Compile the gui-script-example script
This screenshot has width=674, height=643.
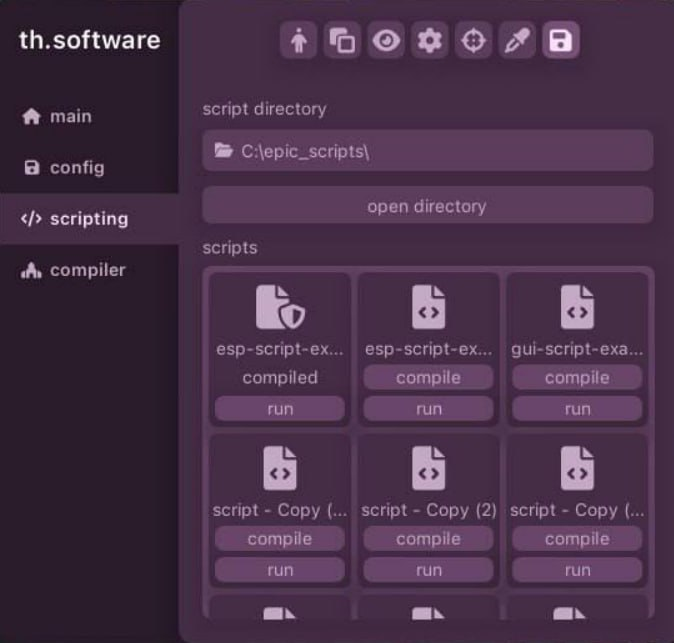(x=577, y=378)
